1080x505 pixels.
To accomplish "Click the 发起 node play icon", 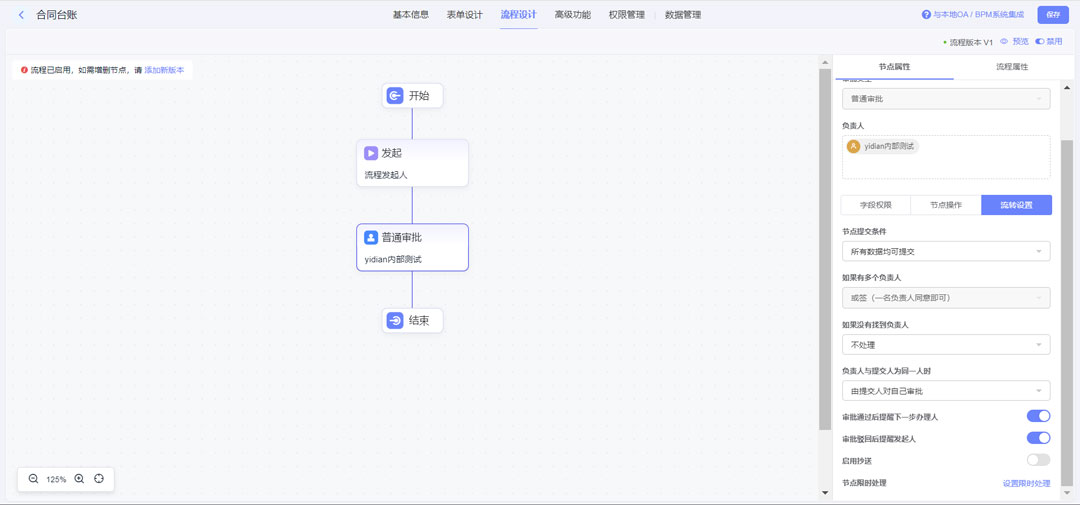I will (x=370, y=153).
